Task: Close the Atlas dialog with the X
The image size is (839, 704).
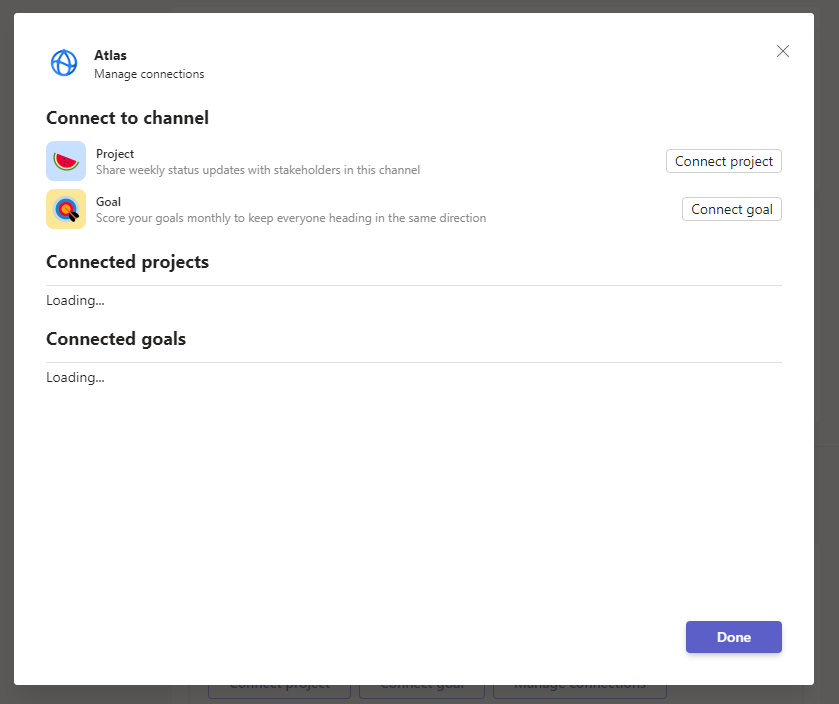Action: tap(783, 51)
